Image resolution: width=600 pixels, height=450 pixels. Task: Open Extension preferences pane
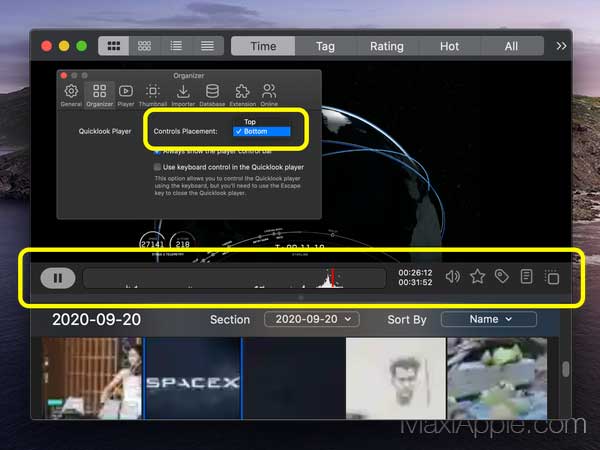point(243,95)
